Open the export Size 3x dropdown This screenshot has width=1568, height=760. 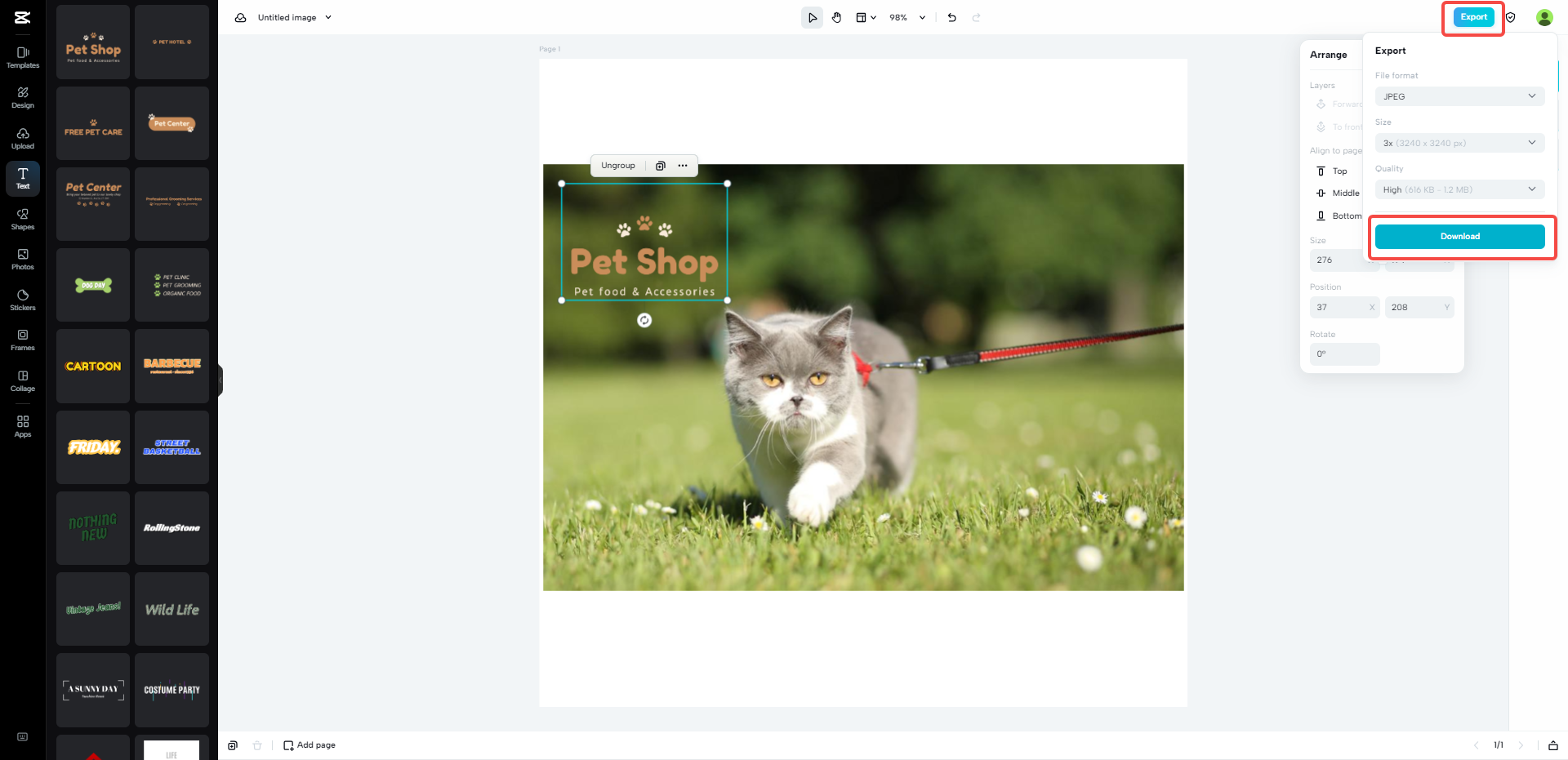(x=1459, y=143)
